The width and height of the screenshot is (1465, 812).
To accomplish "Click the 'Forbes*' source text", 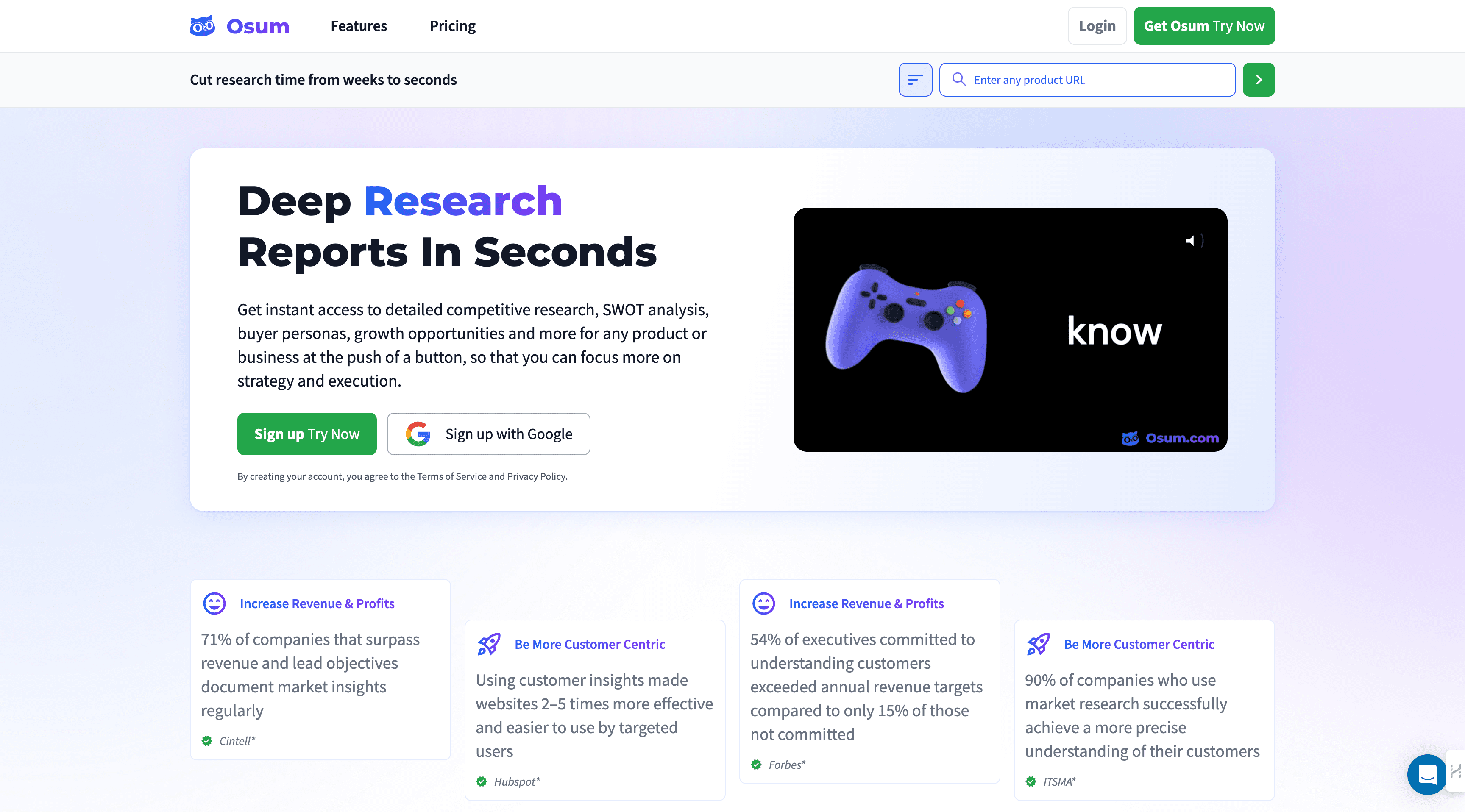I will tap(787, 765).
